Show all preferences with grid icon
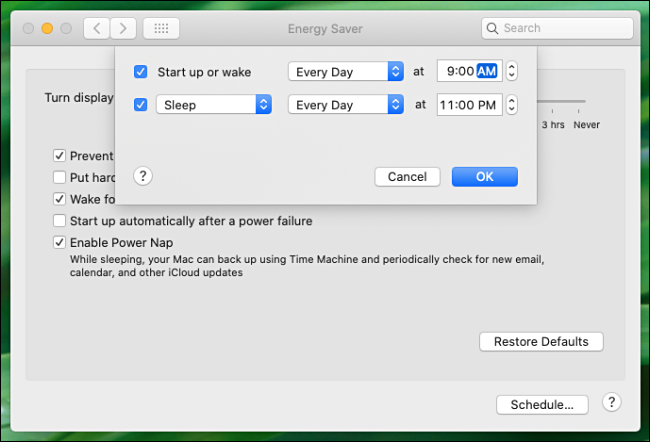Viewport: 650px width, 442px height. tap(161, 29)
